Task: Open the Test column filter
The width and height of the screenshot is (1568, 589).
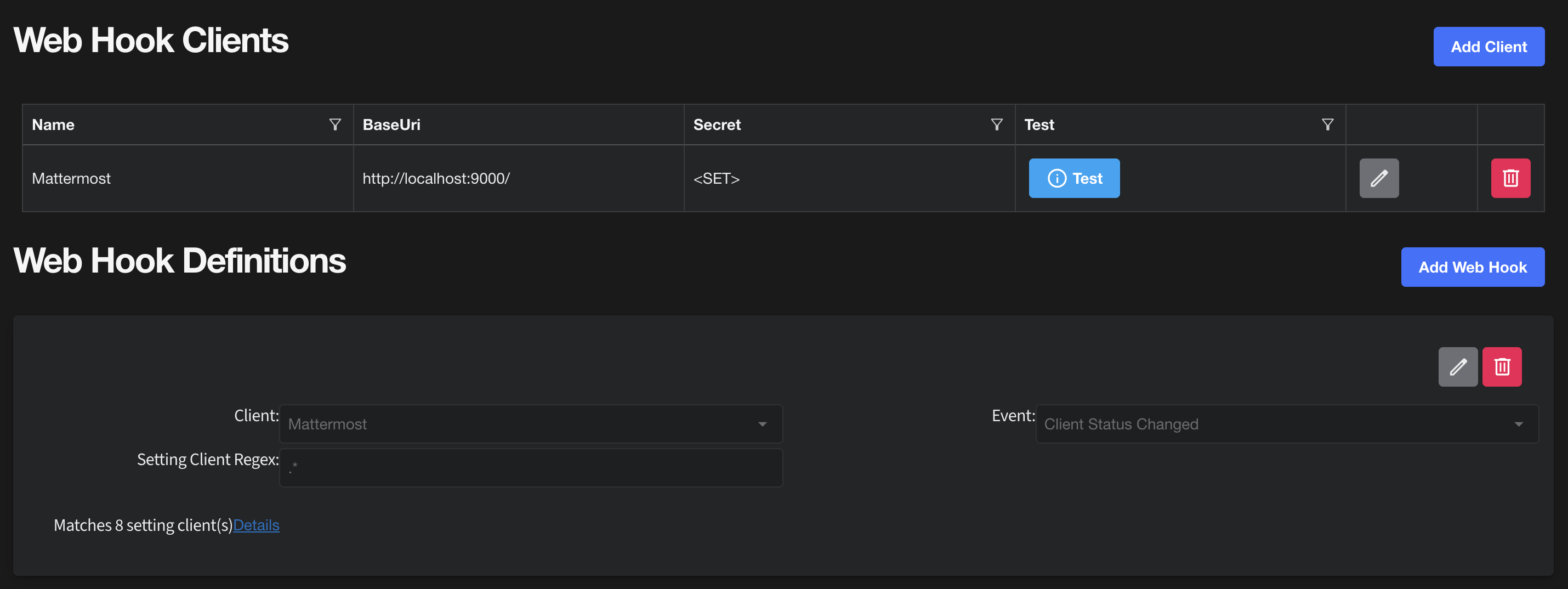Action: click(x=1327, y=125)
